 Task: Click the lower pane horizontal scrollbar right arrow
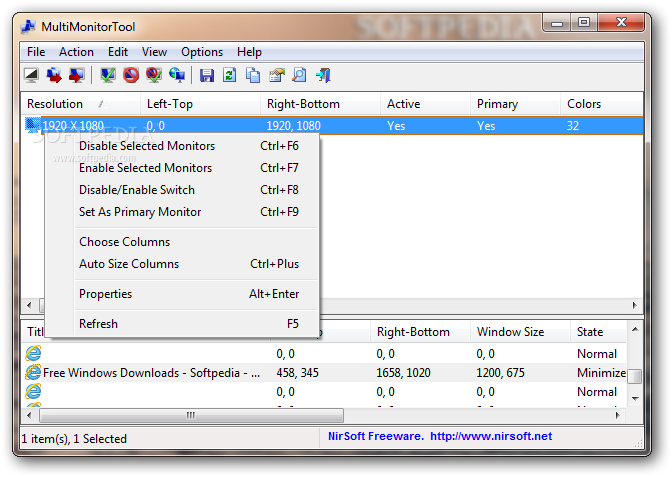tap(618, 415)
